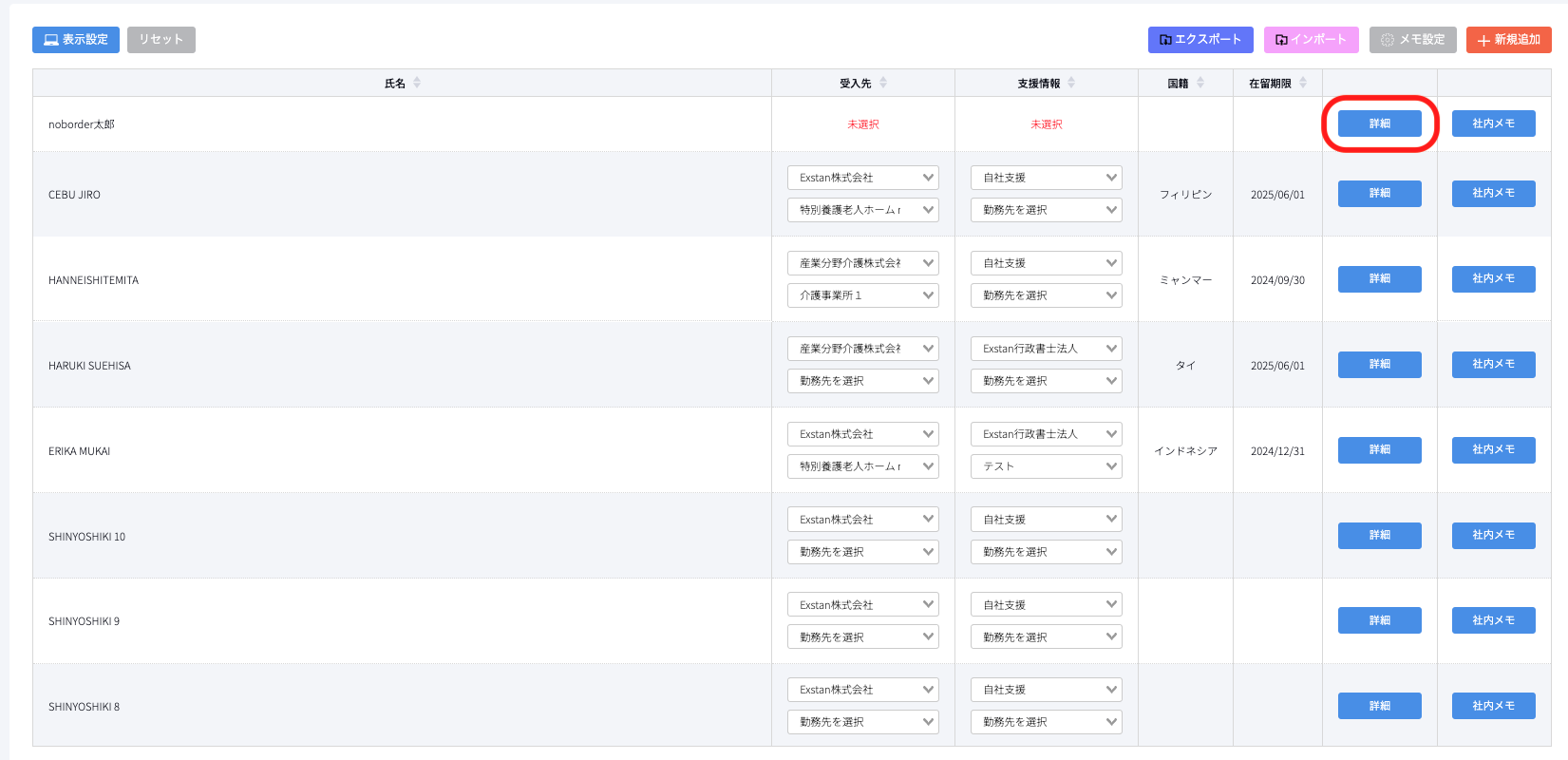Open 社内メモ for CEBU JIRO

tap(1493, 194)
